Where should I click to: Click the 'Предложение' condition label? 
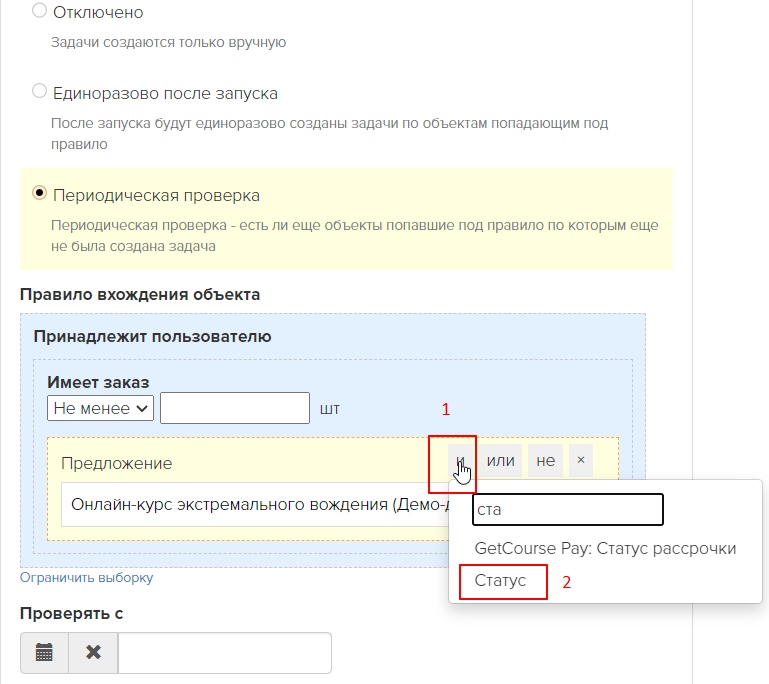pyautogui.click(x=116, y=463)
